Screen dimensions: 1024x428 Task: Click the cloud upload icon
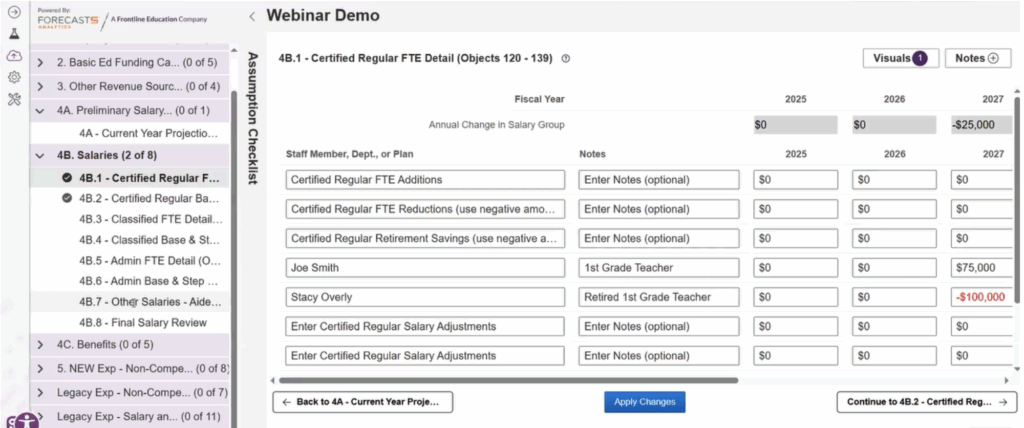[x=14, y=55]
